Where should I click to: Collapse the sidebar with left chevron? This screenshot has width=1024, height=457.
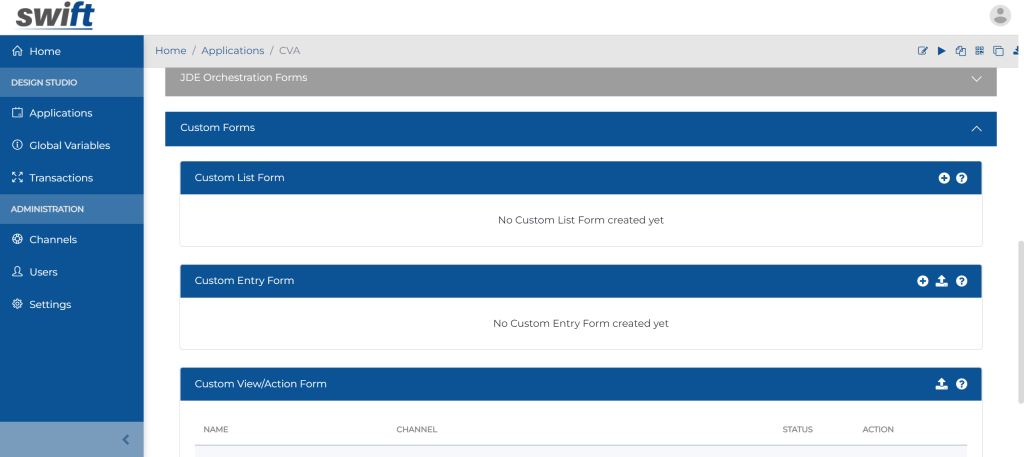(x=126, y=439)
